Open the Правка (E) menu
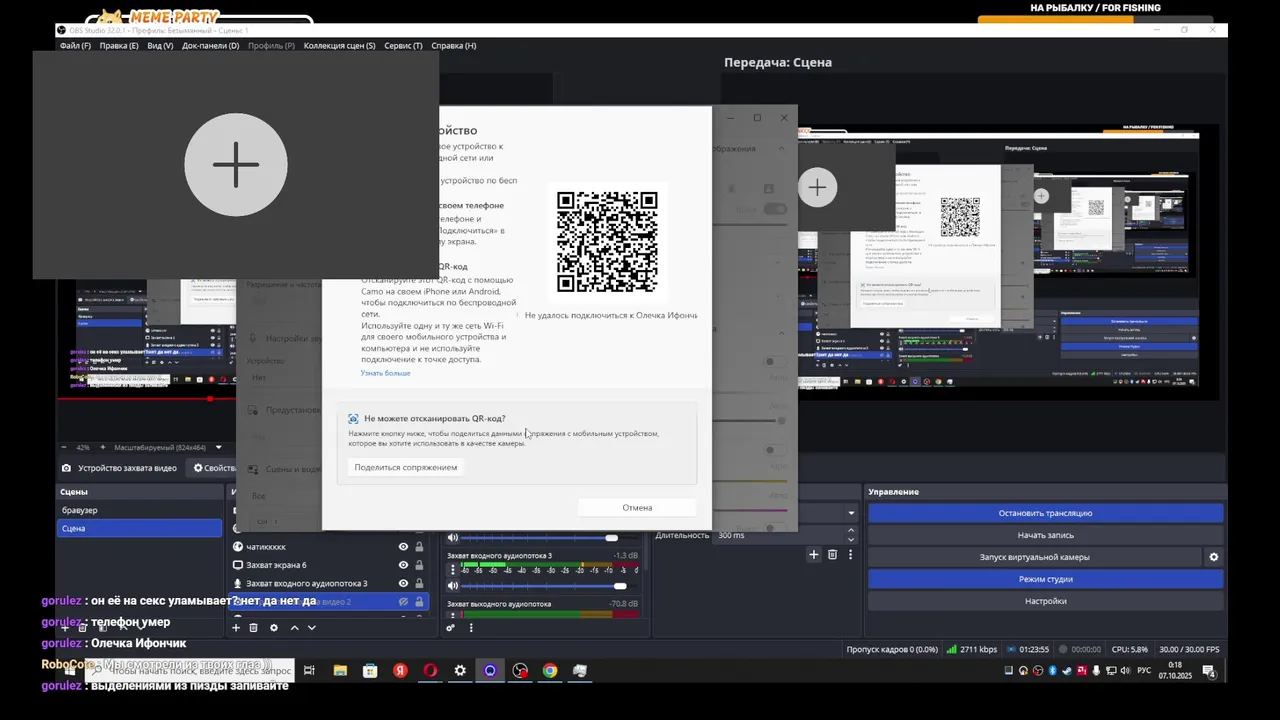 point(119,46)
